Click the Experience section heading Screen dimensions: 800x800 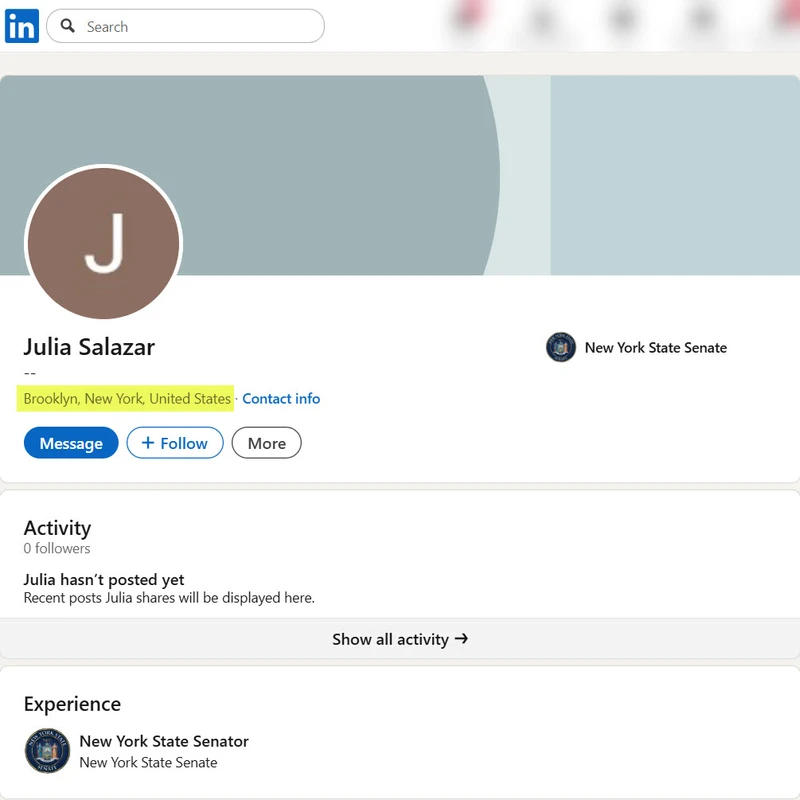[72, 704]
